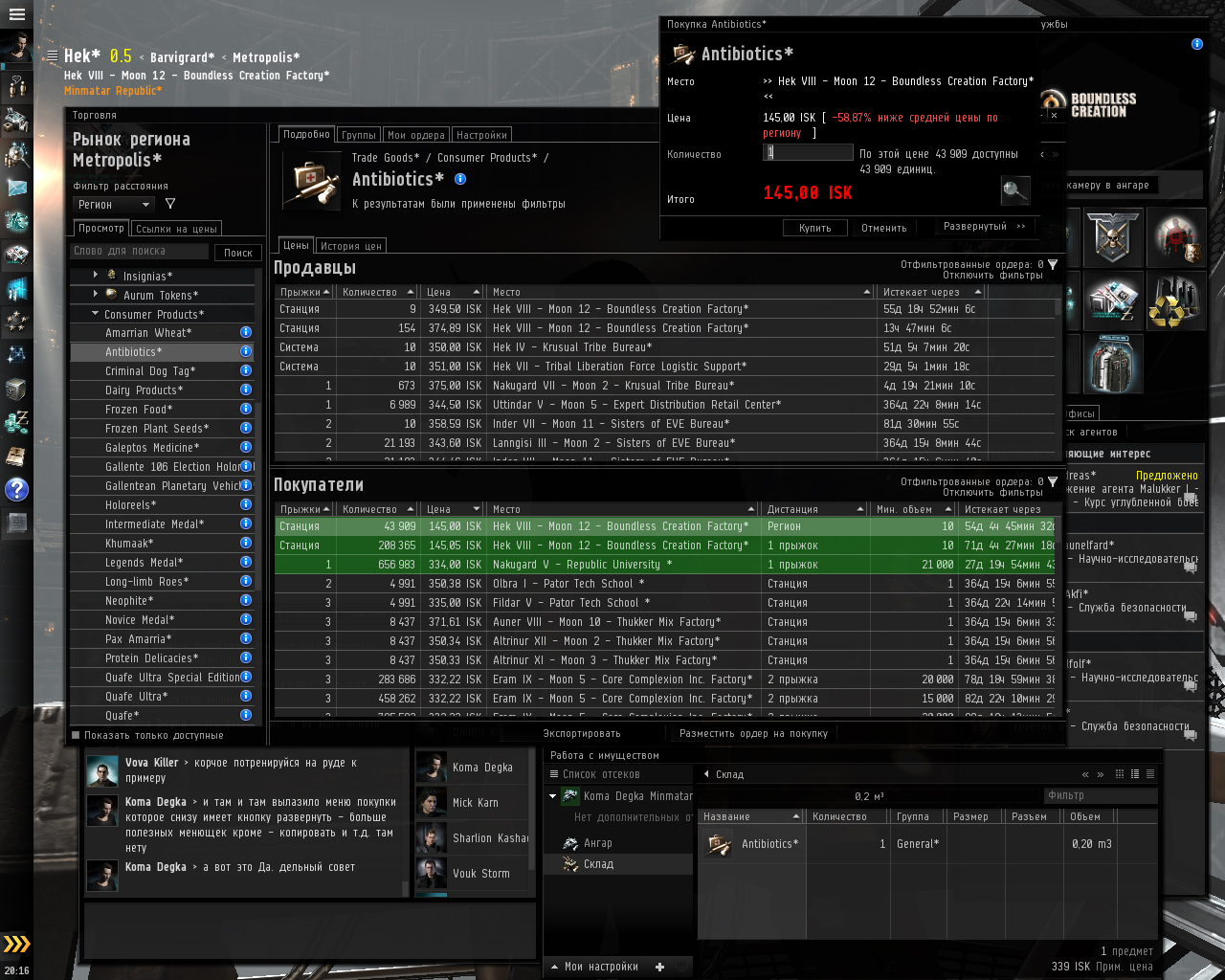This screenshot has height=980, width=1225.
Task: Open the Настройки tab
Action: tap(481, 135)
